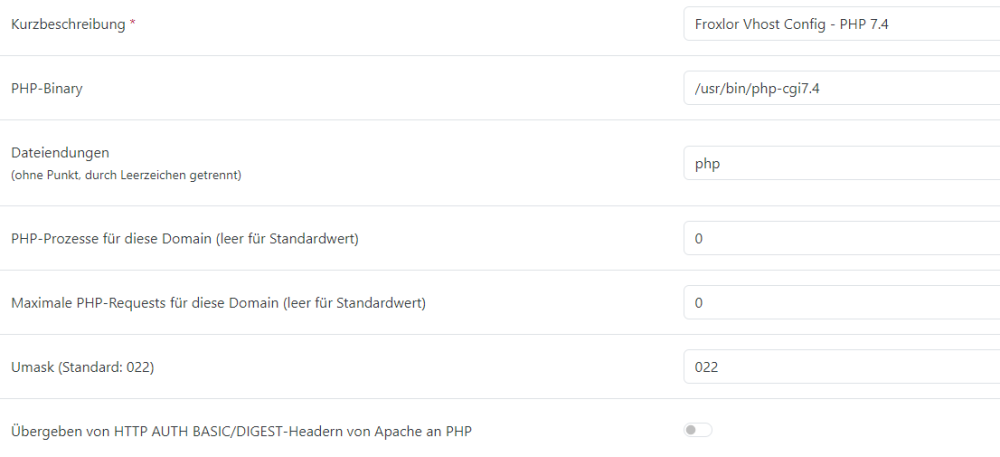Click the Dateiendungen label

tap(59, 153)
